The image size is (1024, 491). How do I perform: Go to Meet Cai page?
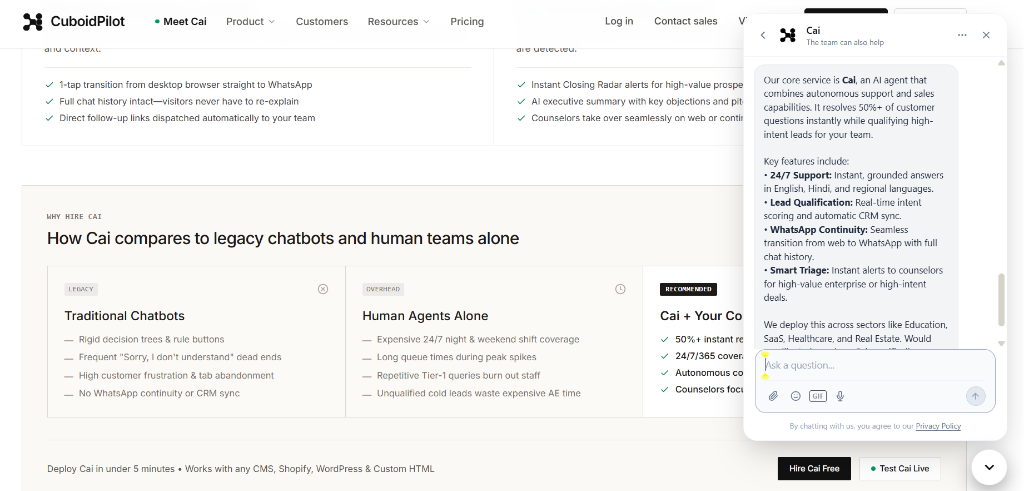[x=181, y=22]
